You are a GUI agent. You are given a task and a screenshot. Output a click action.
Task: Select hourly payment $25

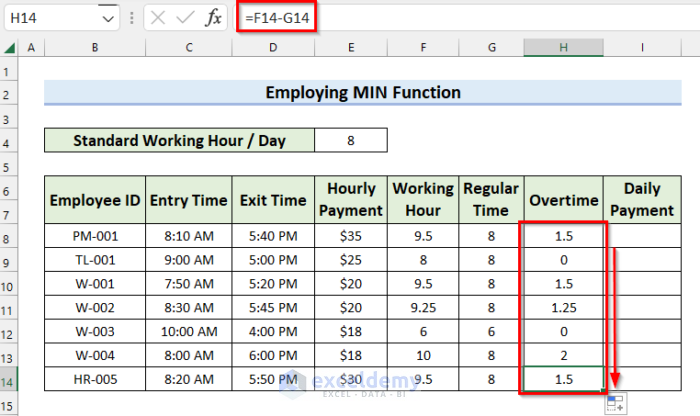[x=351, y=260]
